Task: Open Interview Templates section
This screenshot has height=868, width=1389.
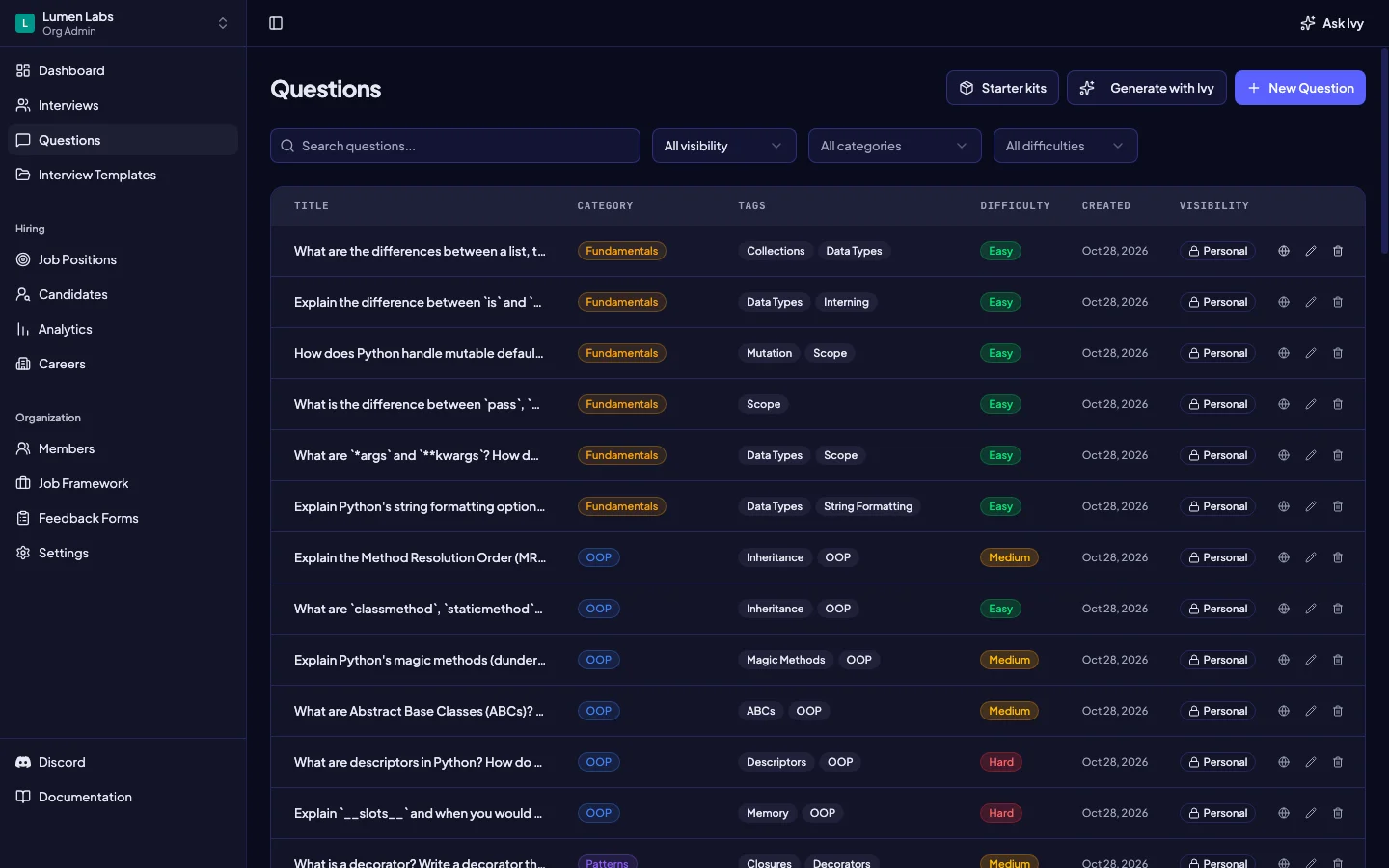Action: click(123, 175)
